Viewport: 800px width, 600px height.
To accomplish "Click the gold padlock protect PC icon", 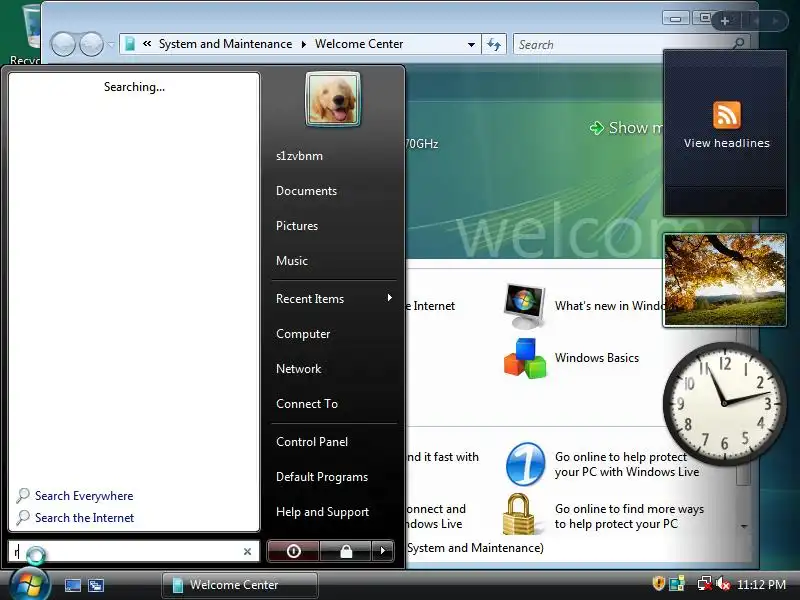I will pos(519,514).
